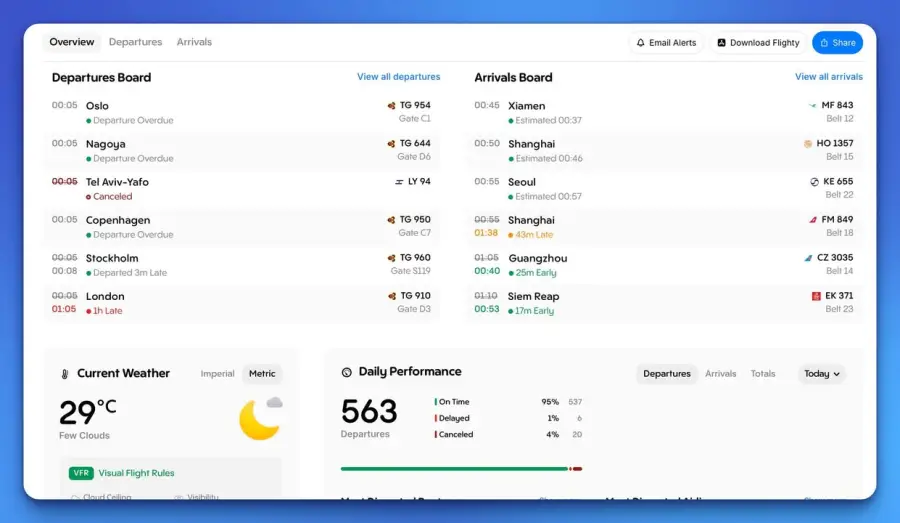This screenshot has width=900, height=523.
Task: Click the red canceled segment of progress bar
Action: tap(577, 468)
